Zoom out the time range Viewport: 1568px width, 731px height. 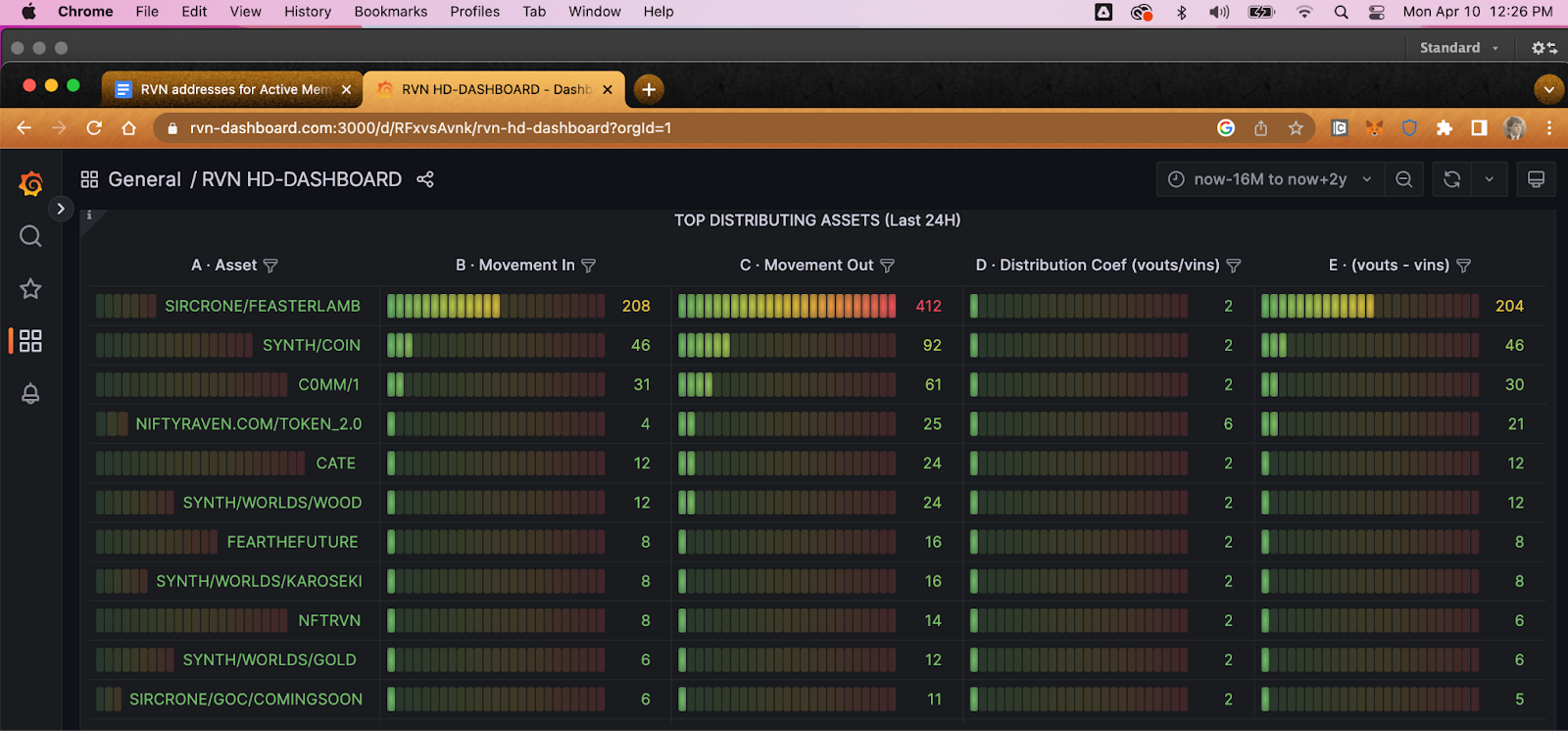click(x=1403, y=179)
